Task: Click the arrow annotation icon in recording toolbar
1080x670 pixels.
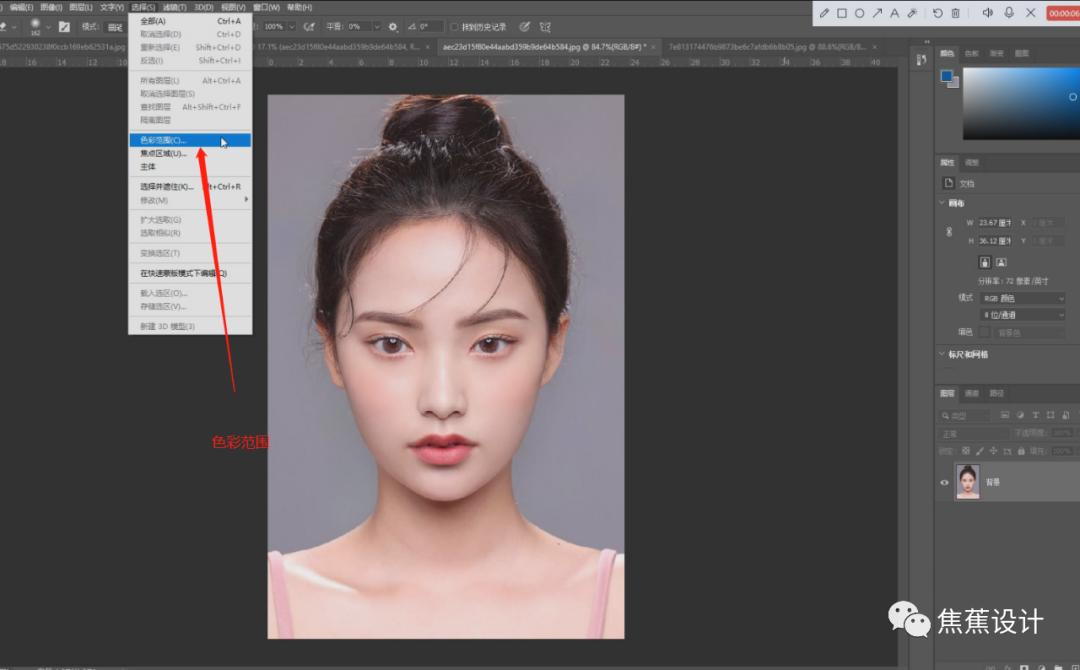Action: tap(878, 11)
